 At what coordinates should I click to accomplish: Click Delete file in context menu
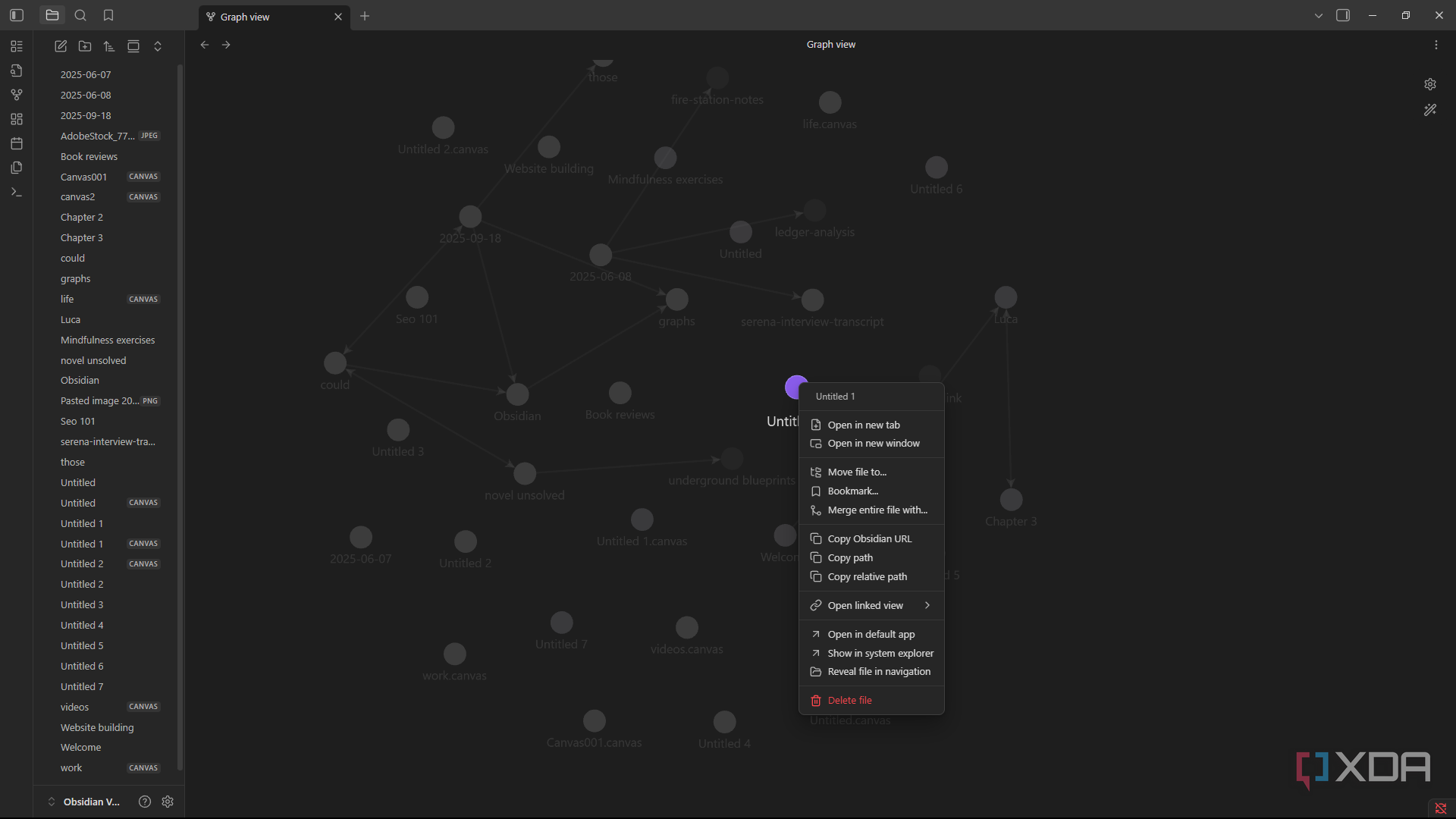coord(871,700)
